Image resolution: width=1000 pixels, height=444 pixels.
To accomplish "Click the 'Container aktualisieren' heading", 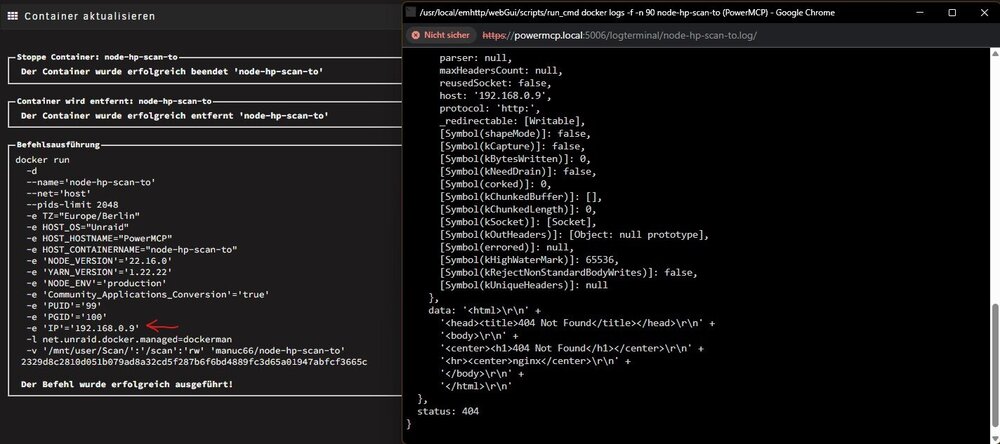I will click(x=89, y=16).
